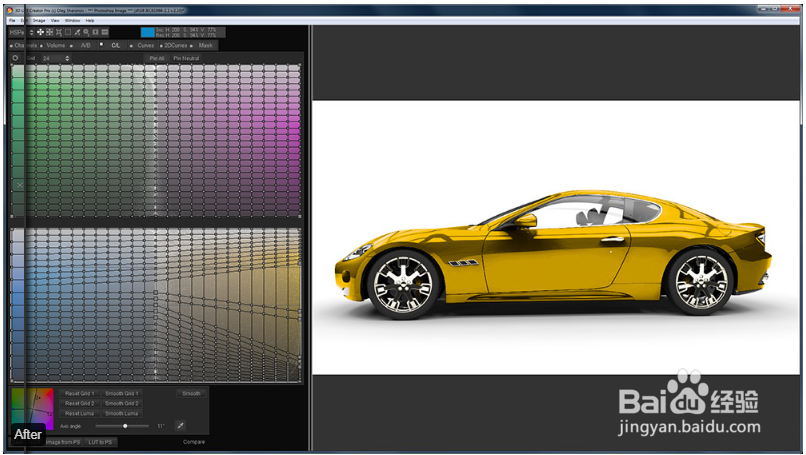Click the Grid value field showing 24
The width and height of the screenshot is (806, 455).
[x=52, y=58]
